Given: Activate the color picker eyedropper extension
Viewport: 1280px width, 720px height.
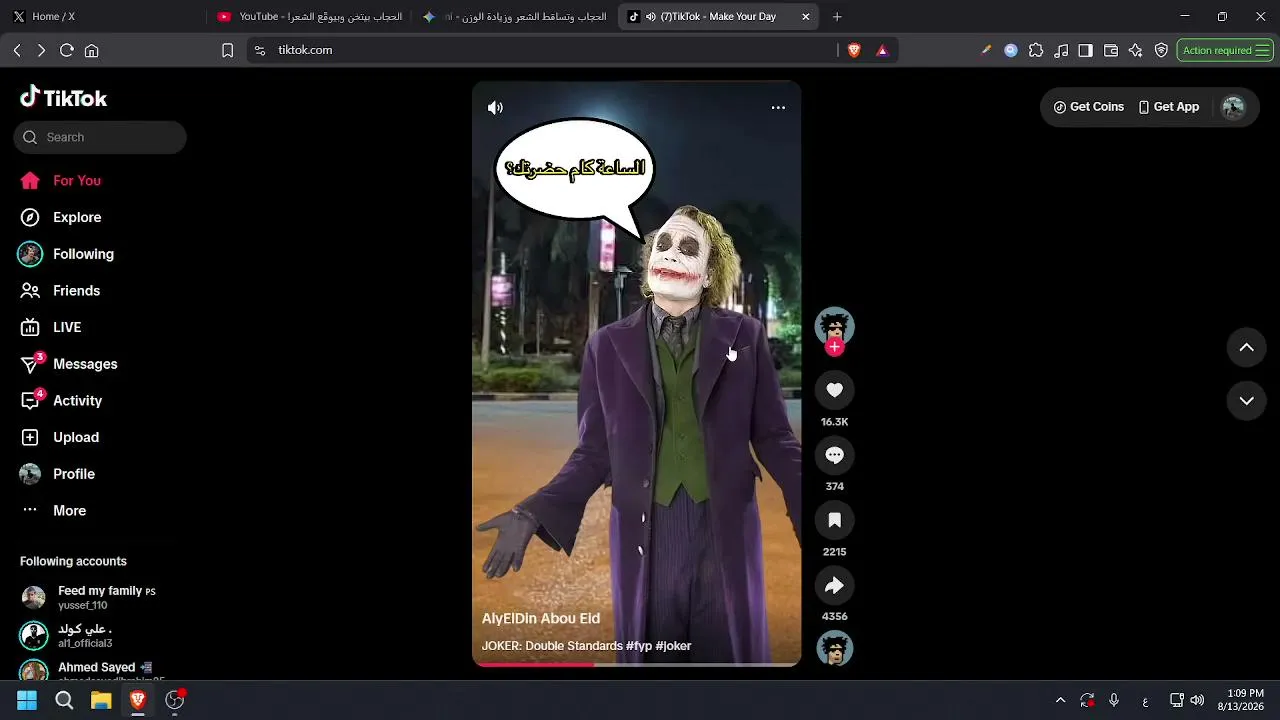Looking at the screenshot, I should [x=986, y=50].
